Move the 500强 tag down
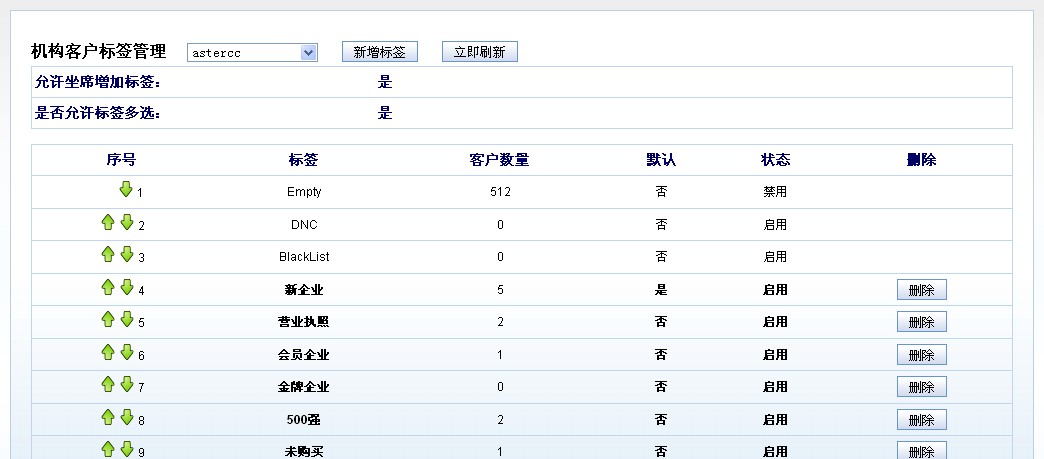The height and width of the screenshot is (459, 1044). [127, 417]
